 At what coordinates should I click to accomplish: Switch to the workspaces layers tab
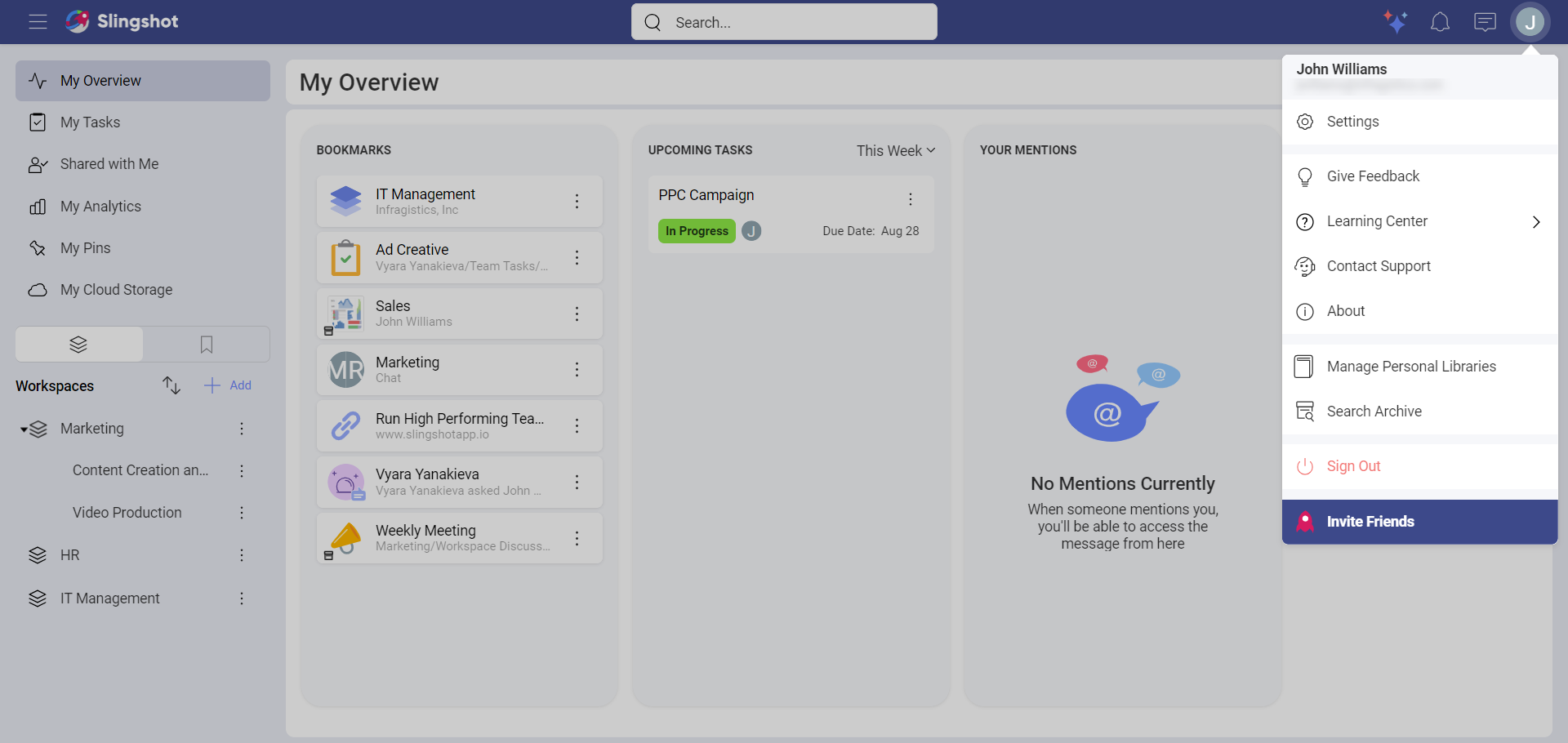pyautogui.click(x=79, y=345)
